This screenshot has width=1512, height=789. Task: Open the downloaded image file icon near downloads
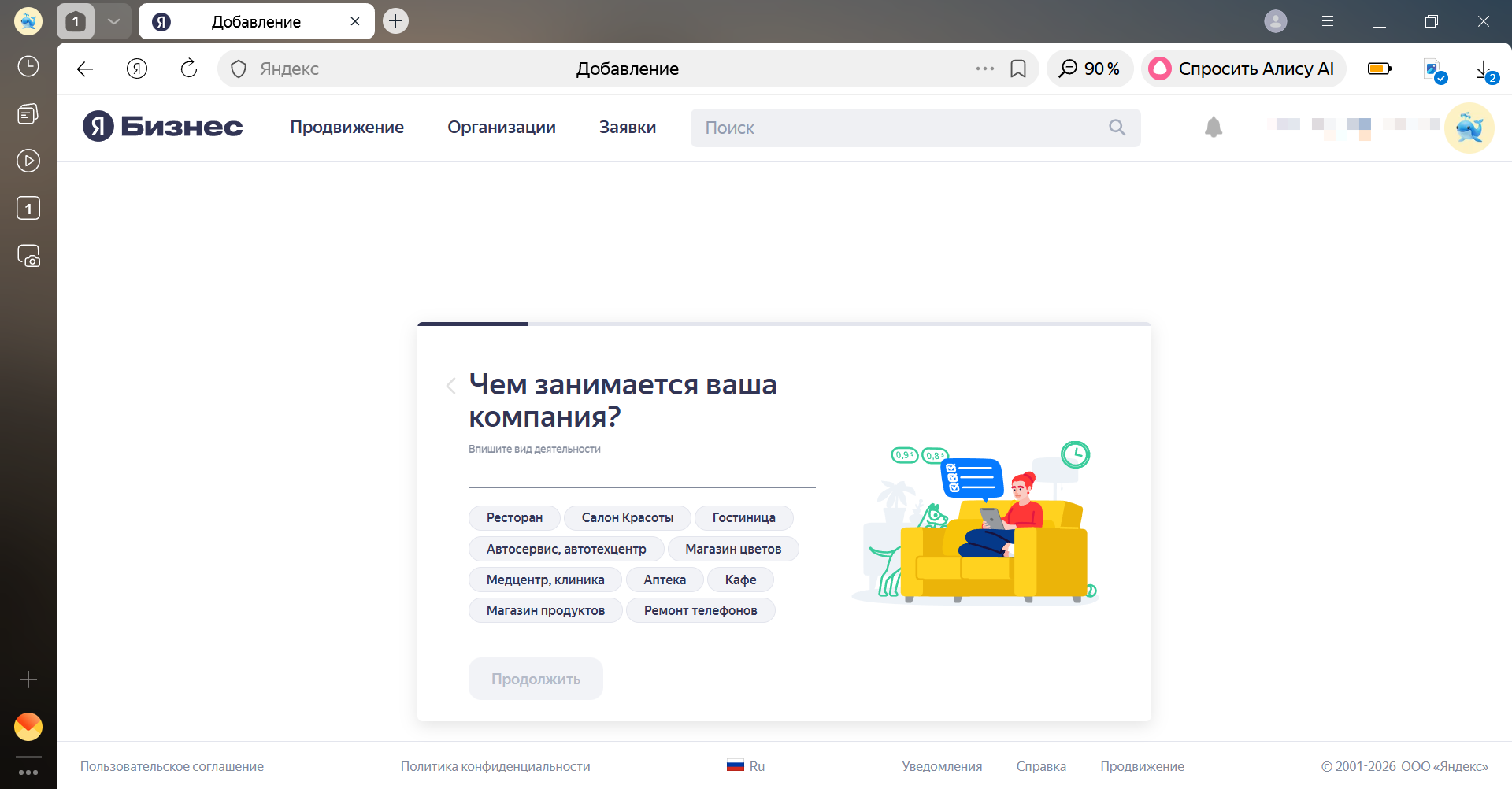point(1433,69)
